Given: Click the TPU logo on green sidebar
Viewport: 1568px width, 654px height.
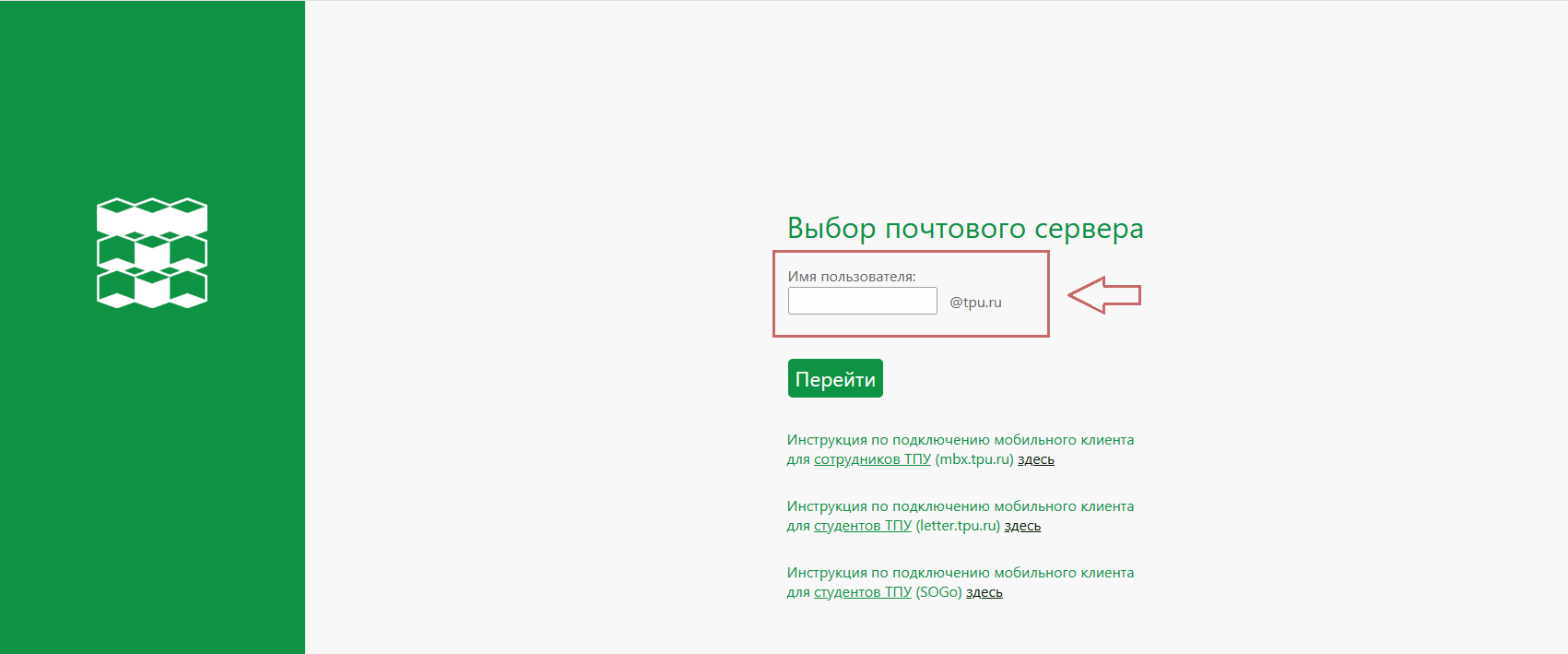Looking at the screenshot, I should pos(152,253).
